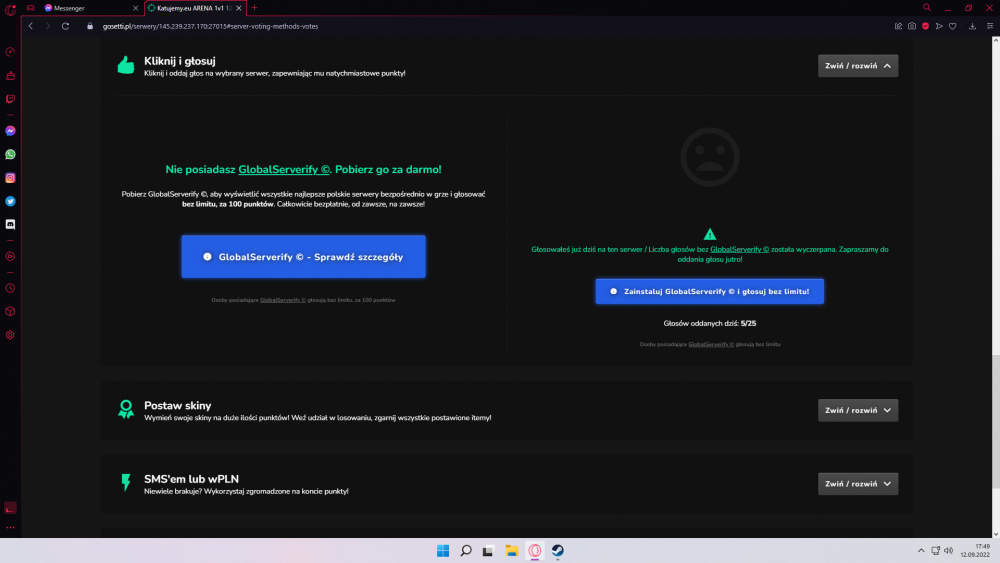
Task: Open volume control in system tray
Action: [x=948, y=550]
